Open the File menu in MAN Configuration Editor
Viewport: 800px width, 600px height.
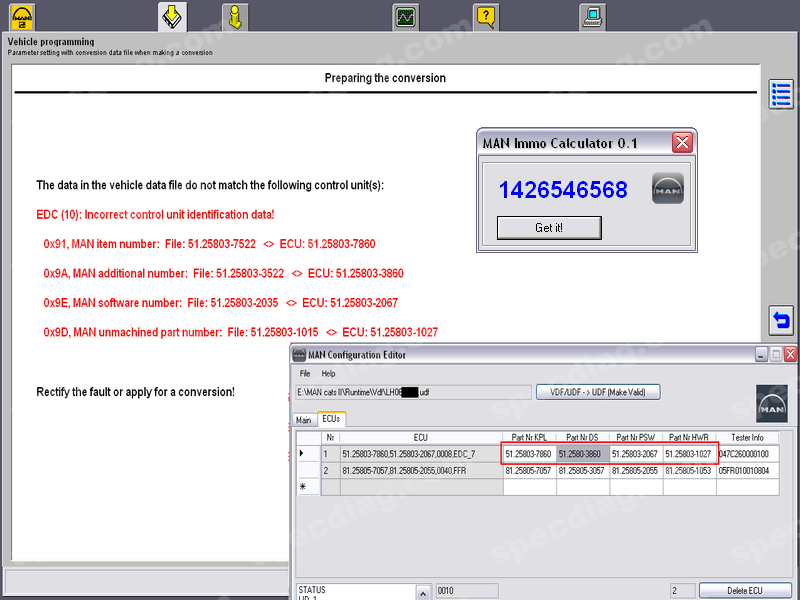pos(304,372)
